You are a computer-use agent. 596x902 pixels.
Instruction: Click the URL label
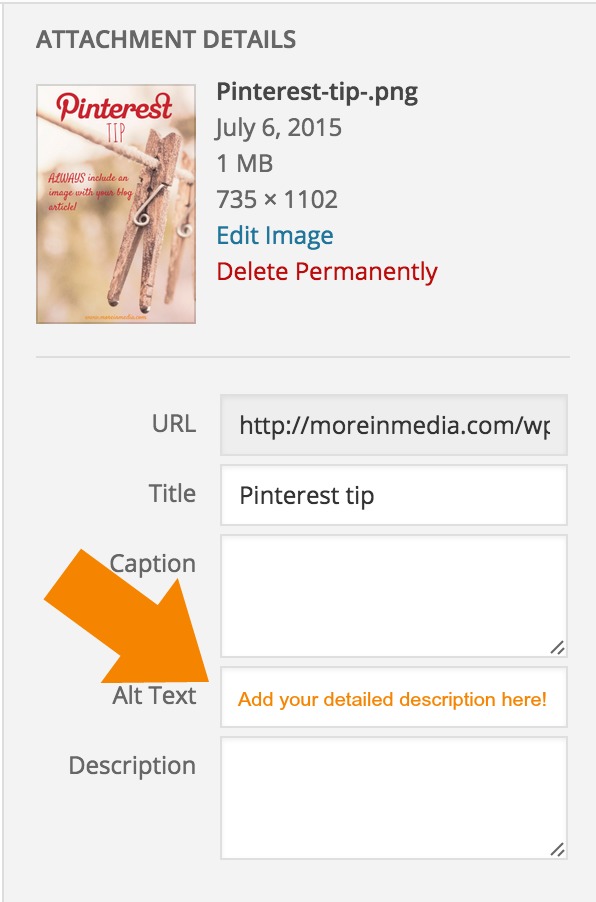pos(174,423)
